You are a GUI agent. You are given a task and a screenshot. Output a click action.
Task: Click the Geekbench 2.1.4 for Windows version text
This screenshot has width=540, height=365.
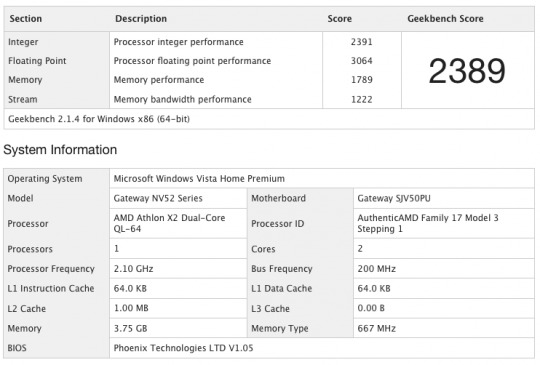click(x=99, y=119)
